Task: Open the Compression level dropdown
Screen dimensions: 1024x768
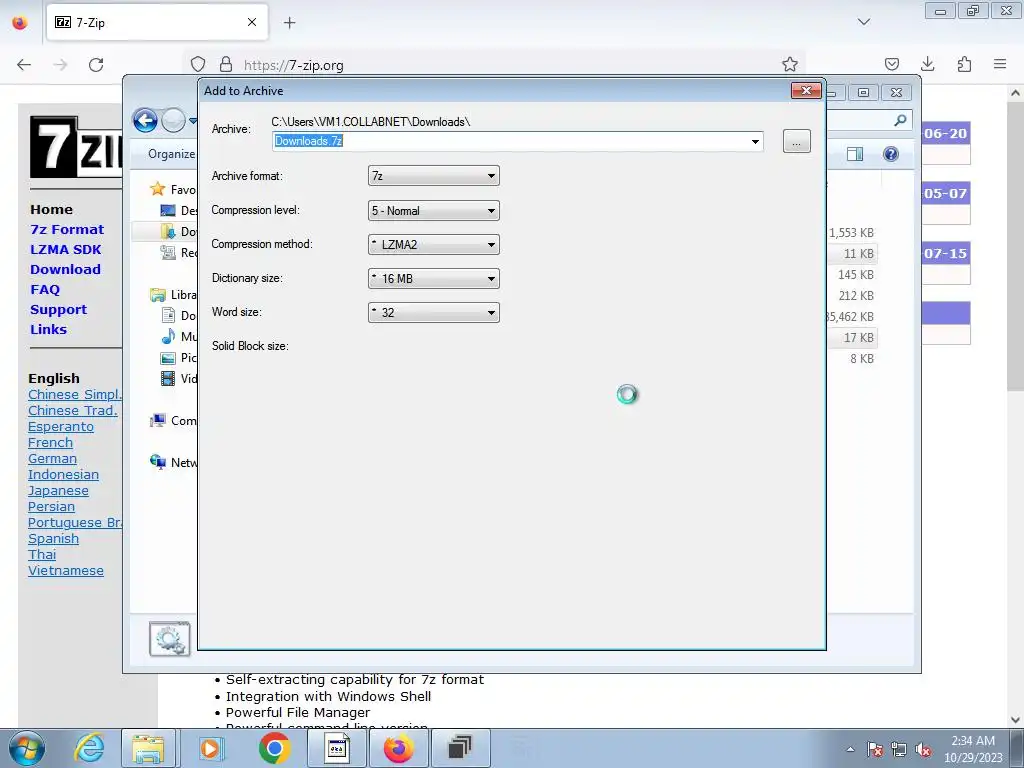Action: pyautogui.click(x=434, y=210)
